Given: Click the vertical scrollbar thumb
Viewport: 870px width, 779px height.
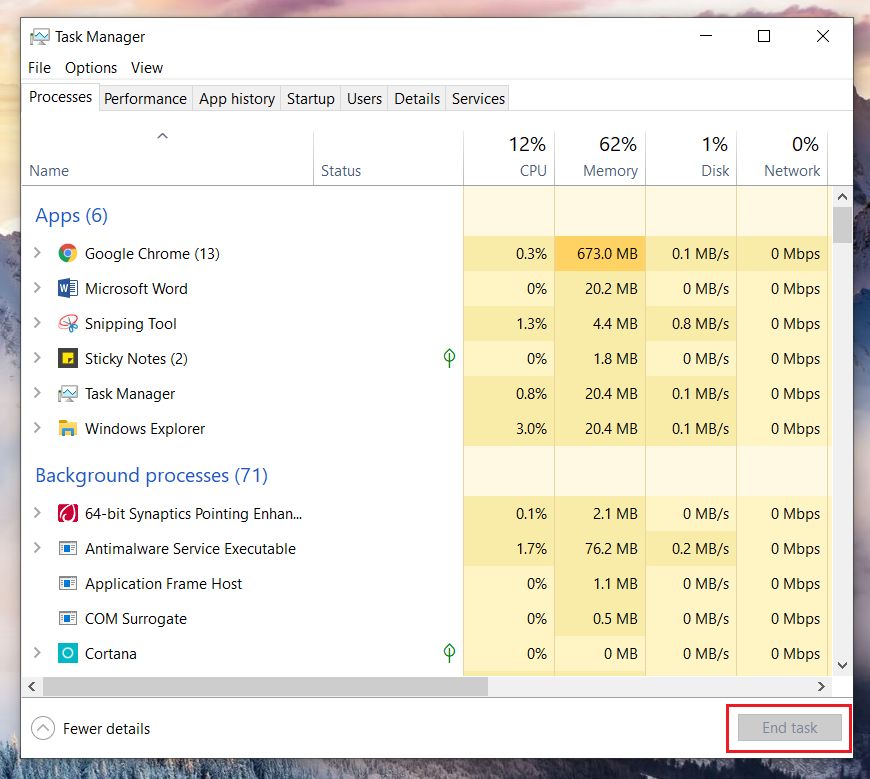Looking at the screenshot, I should [x=842, y=225].
